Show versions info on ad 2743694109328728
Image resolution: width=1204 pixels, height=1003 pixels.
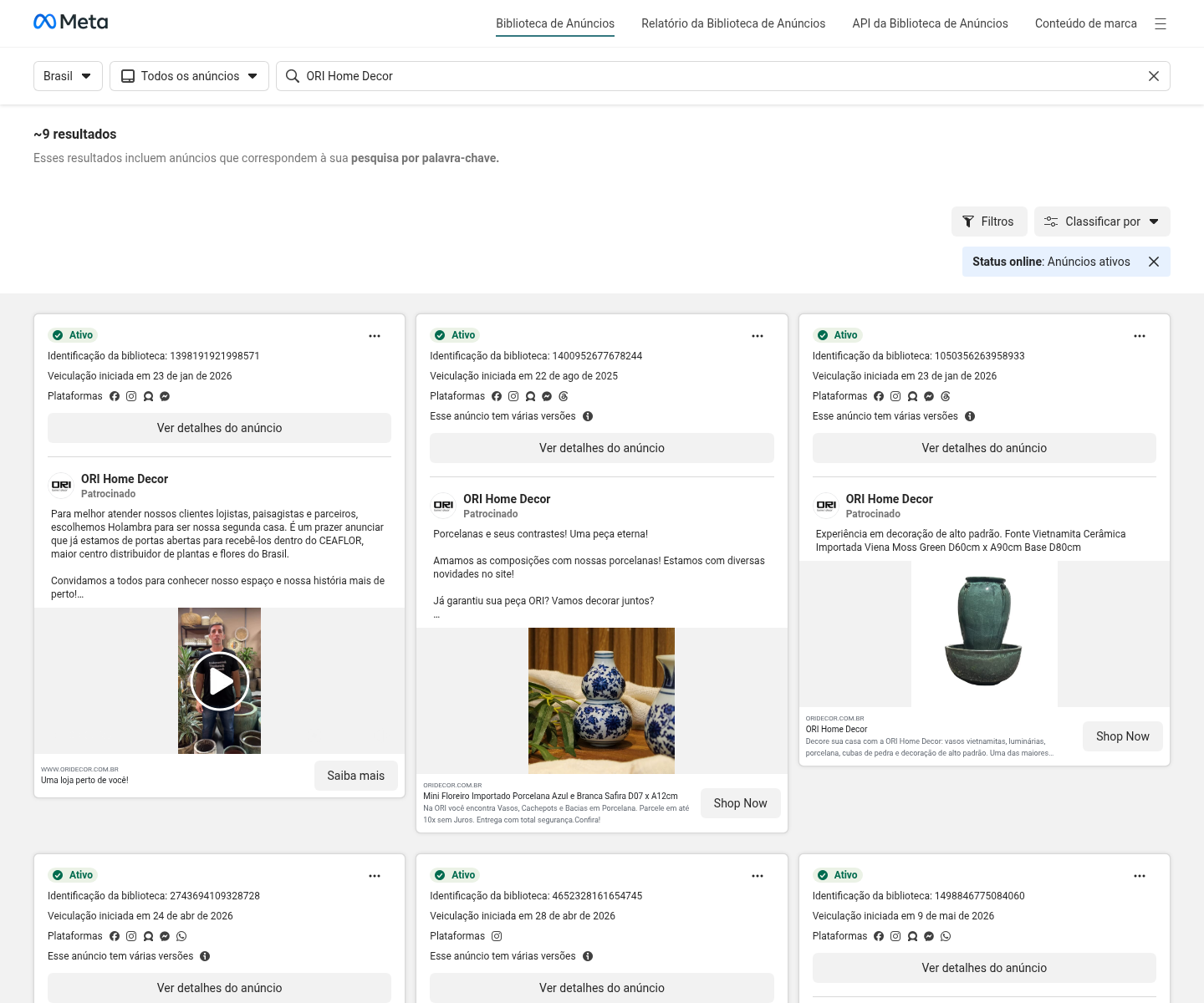click(x=205, y=956)
